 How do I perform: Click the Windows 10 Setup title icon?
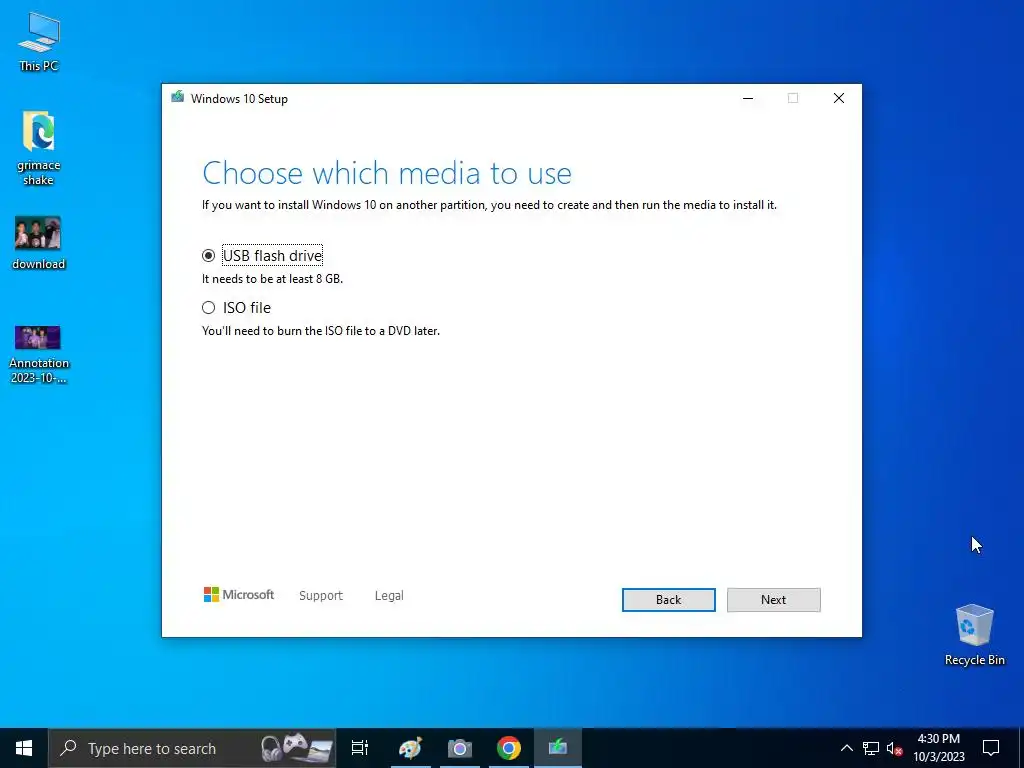(177, 97)
